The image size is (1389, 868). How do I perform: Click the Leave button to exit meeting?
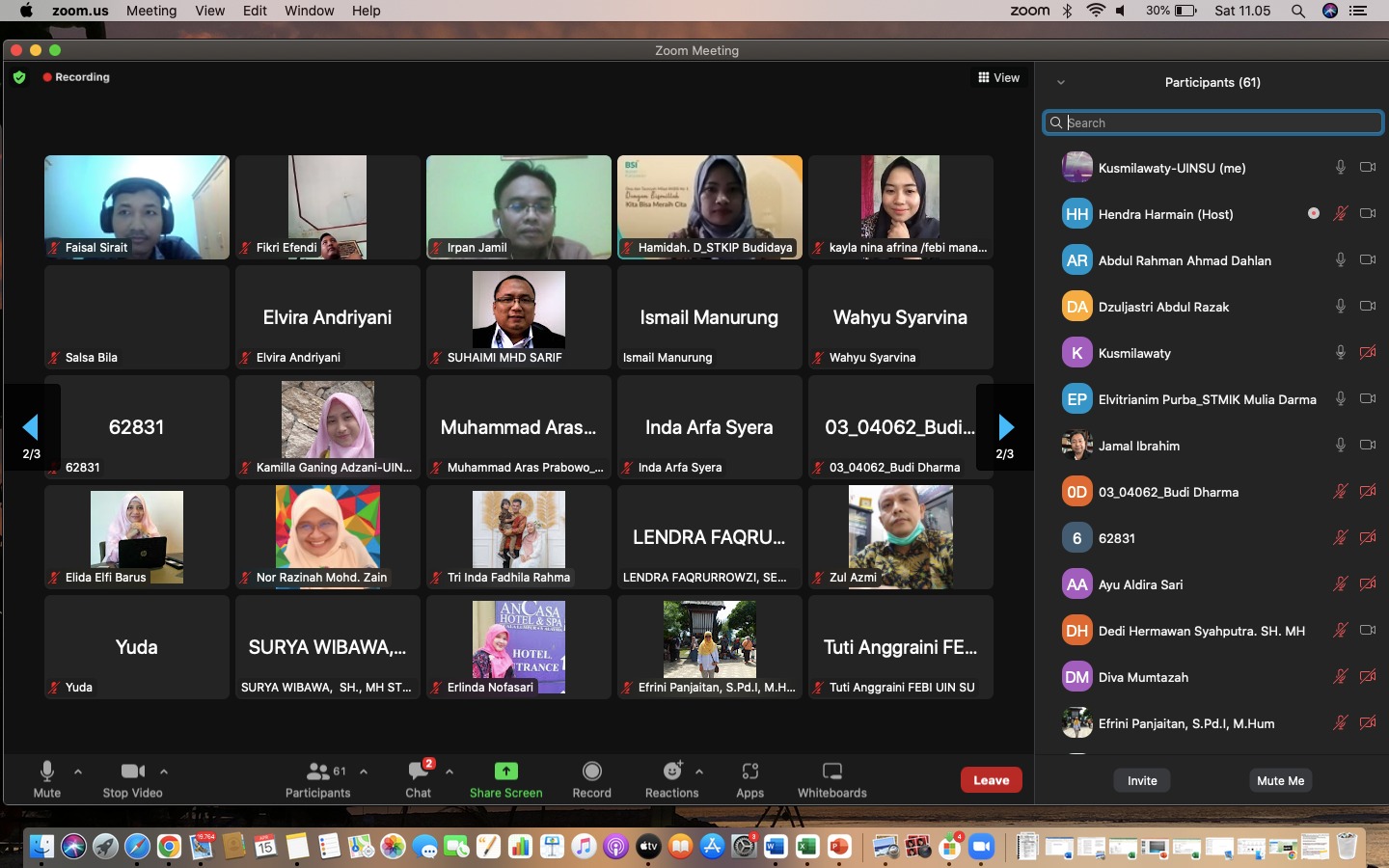click(991, 780)
